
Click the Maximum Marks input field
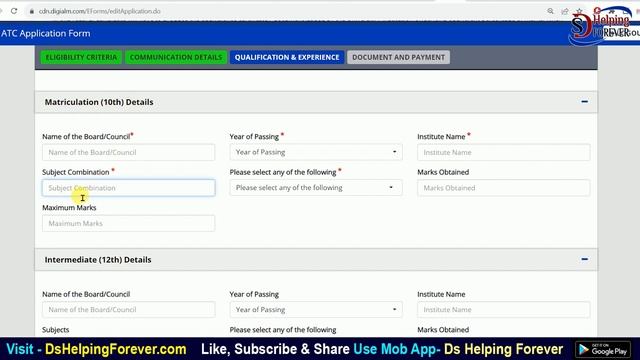[129, 223]
